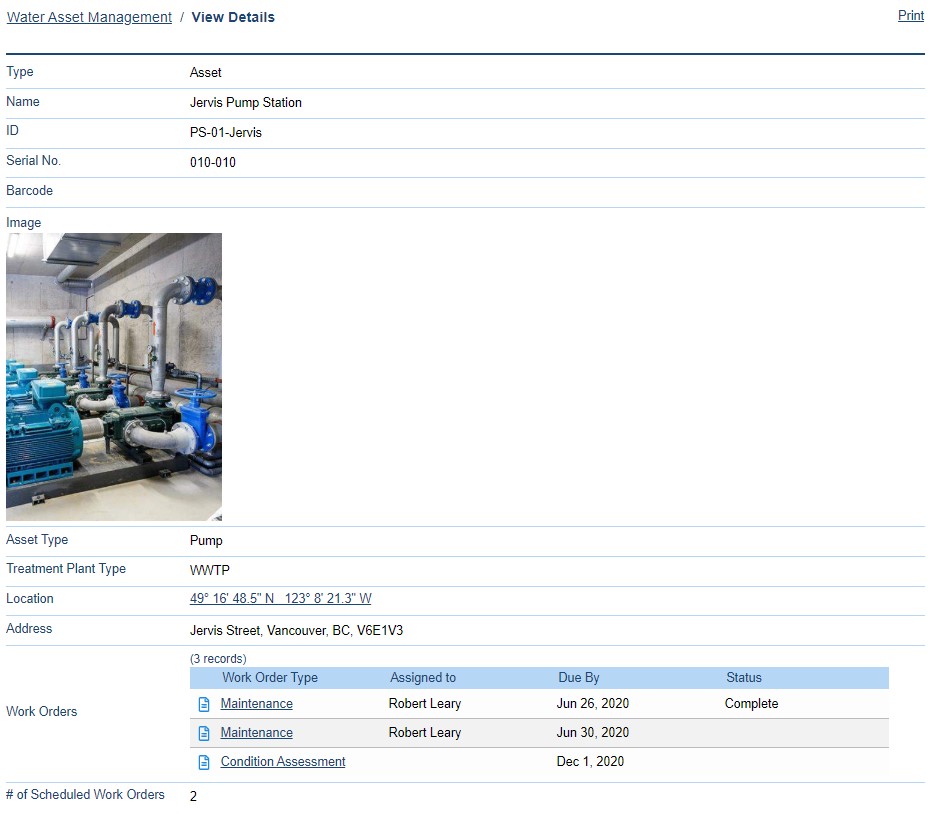
Task: Select the serial number 010-010 value
Action: point(211,162)
